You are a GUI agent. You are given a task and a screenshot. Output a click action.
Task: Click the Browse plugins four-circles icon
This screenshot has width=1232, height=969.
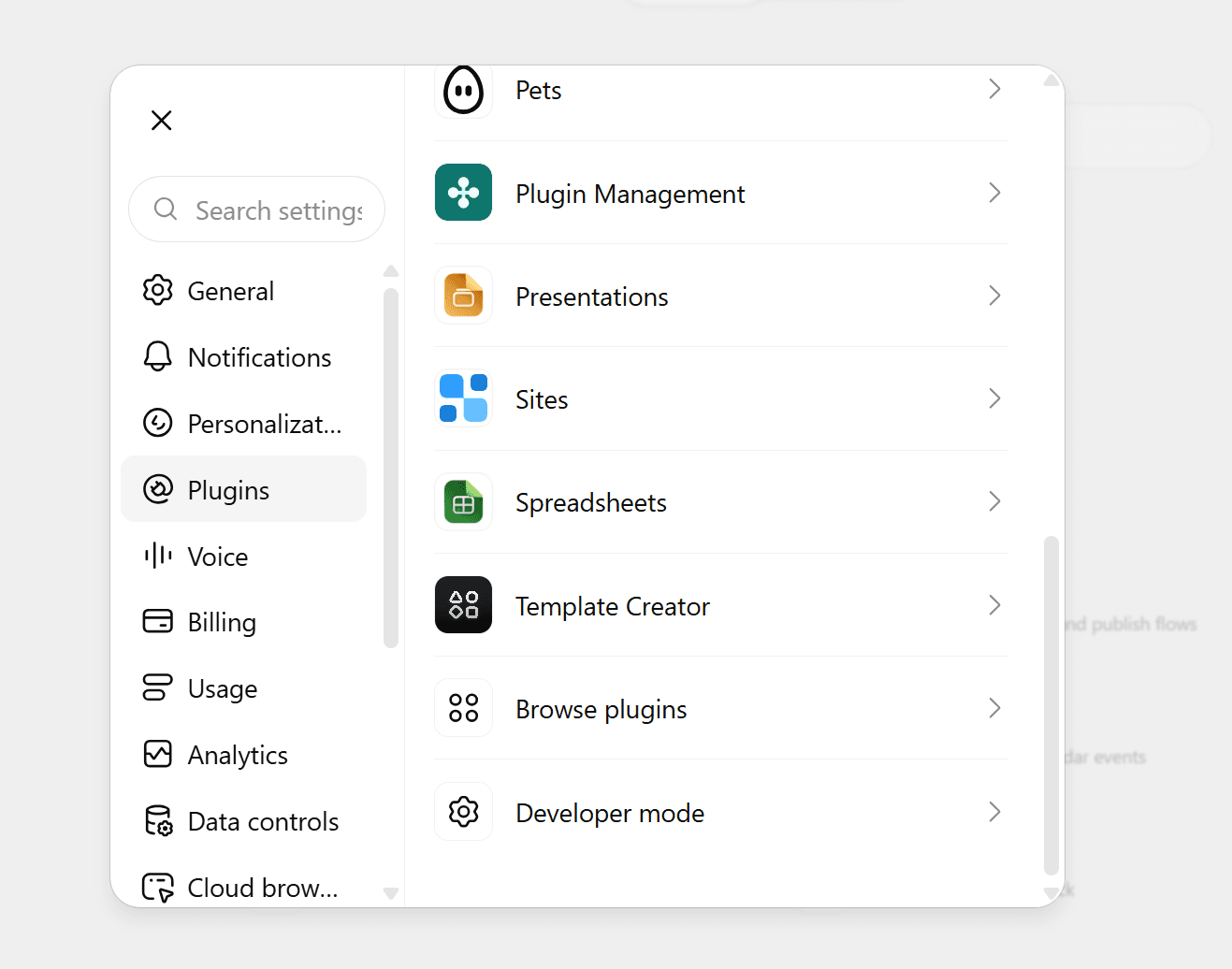click(x=463, y=708)
